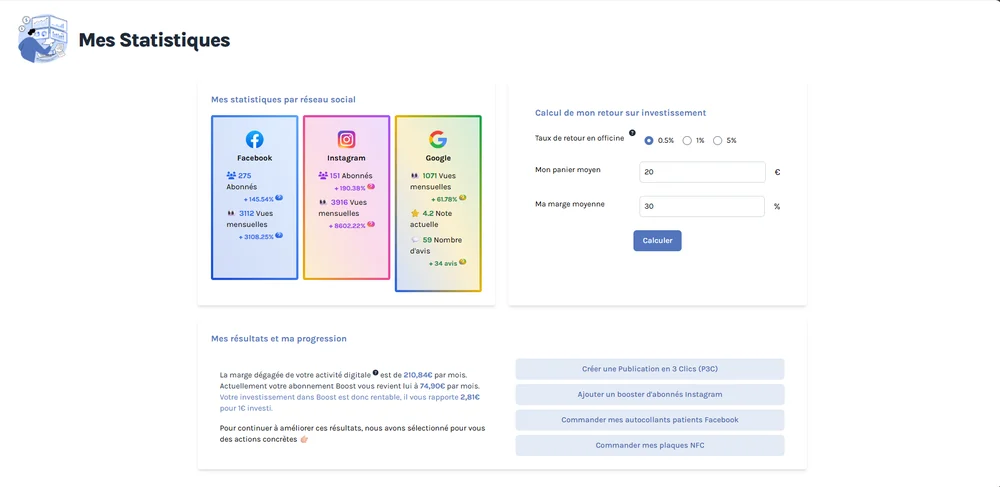Click the help icon next to +34 avis

point(462,262)
